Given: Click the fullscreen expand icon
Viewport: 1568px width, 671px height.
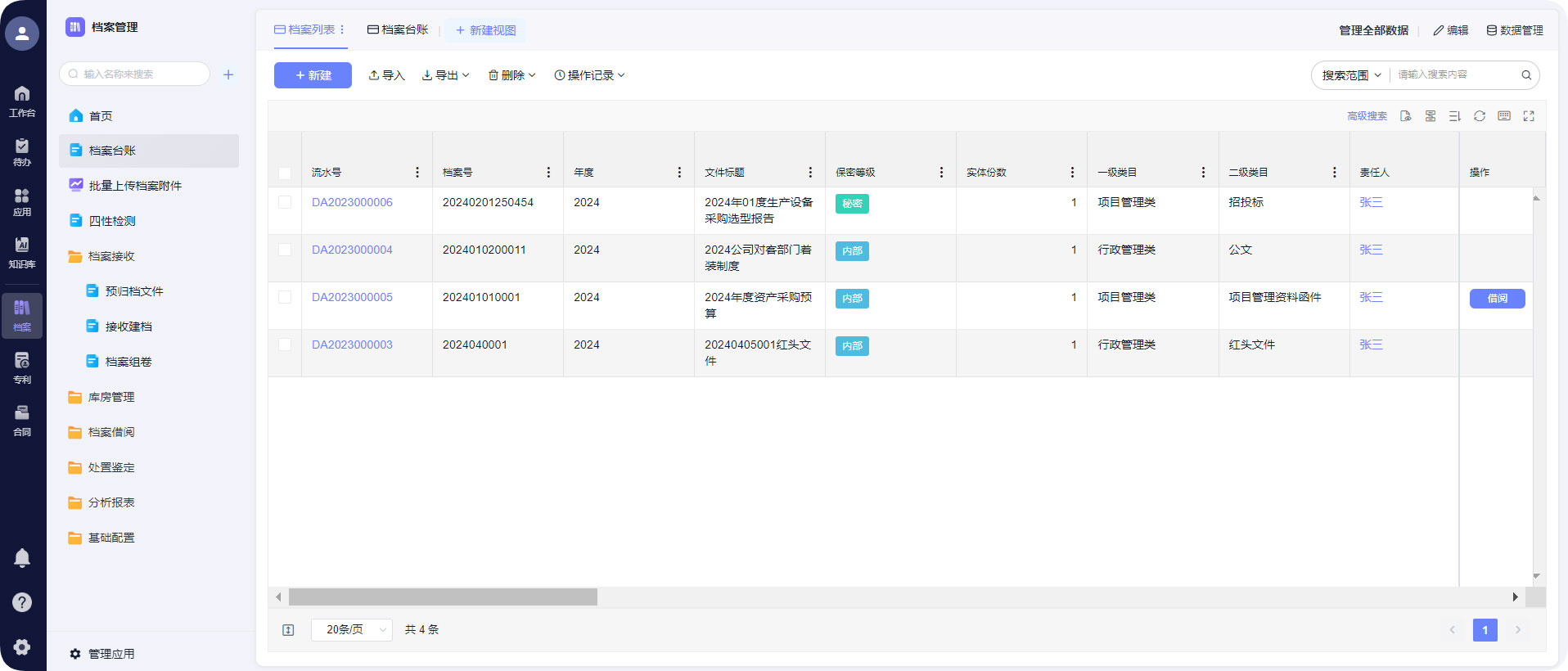Looking at the screenshot, I should click(x=1528, y=116).
